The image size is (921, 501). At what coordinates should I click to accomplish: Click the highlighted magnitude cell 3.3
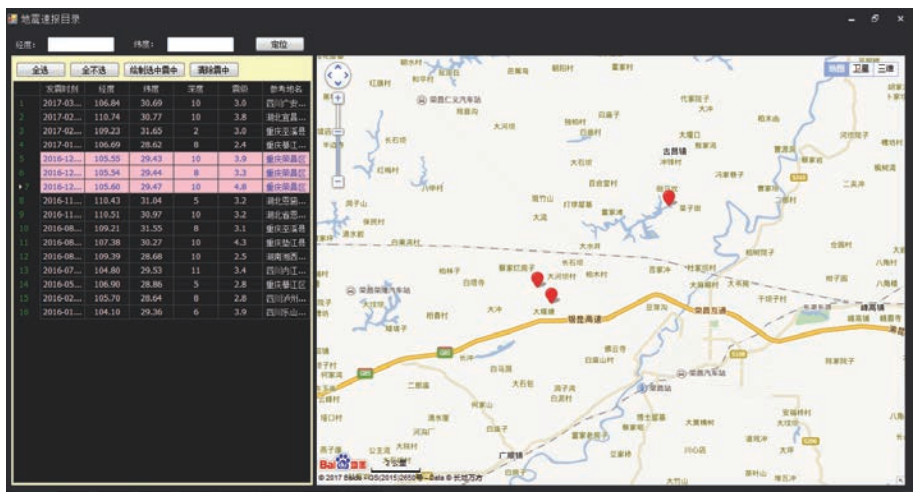click(240, 173)
